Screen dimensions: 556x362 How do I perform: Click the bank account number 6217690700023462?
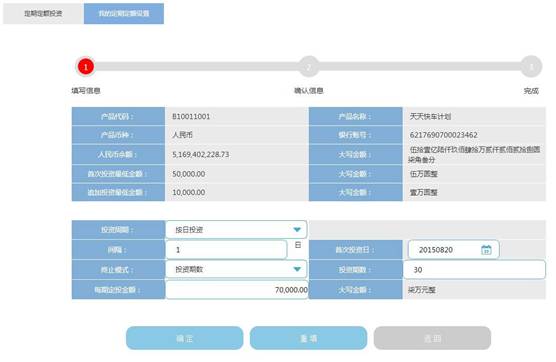coord(444,135)
